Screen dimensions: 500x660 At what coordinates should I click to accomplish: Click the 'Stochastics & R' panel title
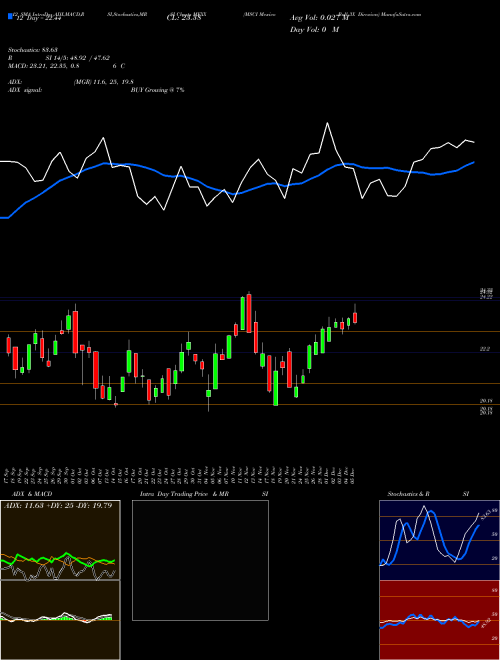click(408, 494)
